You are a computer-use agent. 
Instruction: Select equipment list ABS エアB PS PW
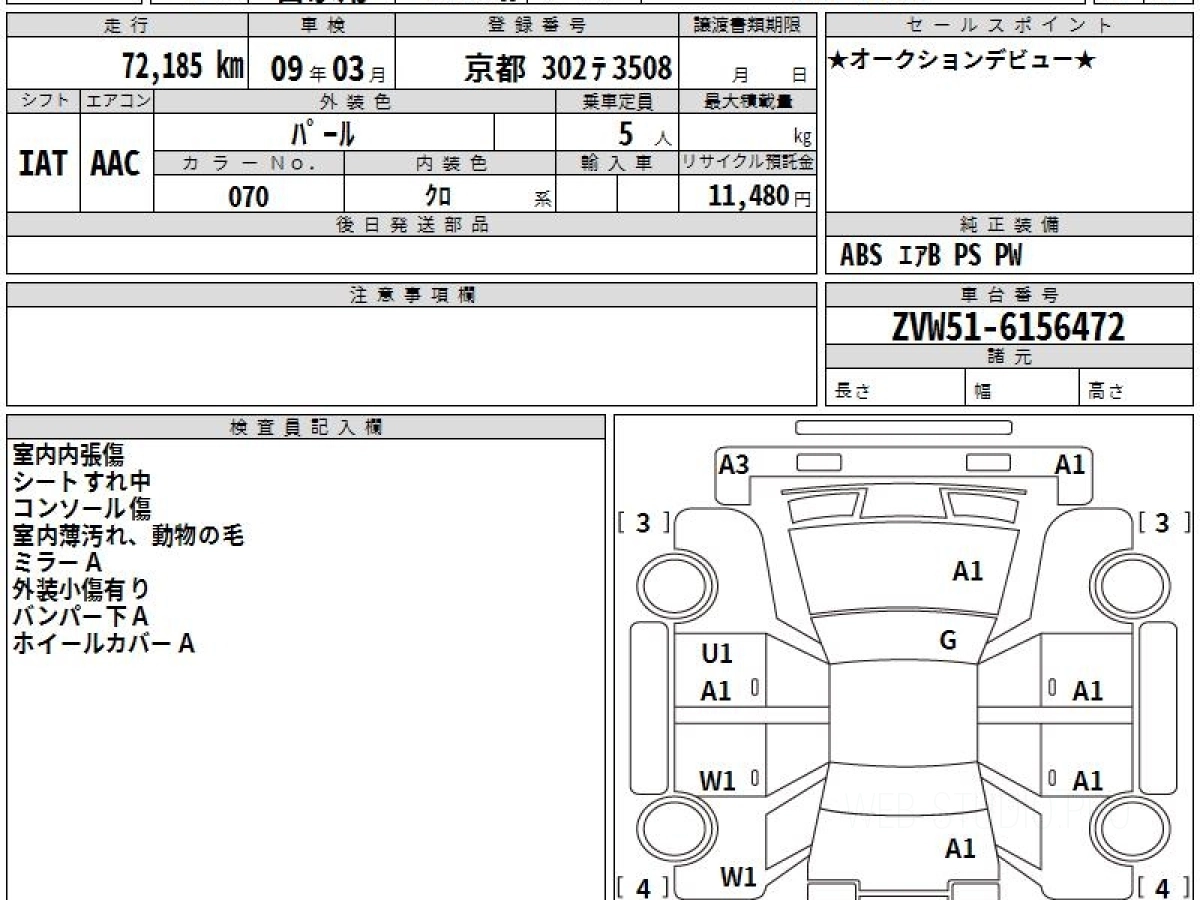pyautogui.click(x=931, y=256)
